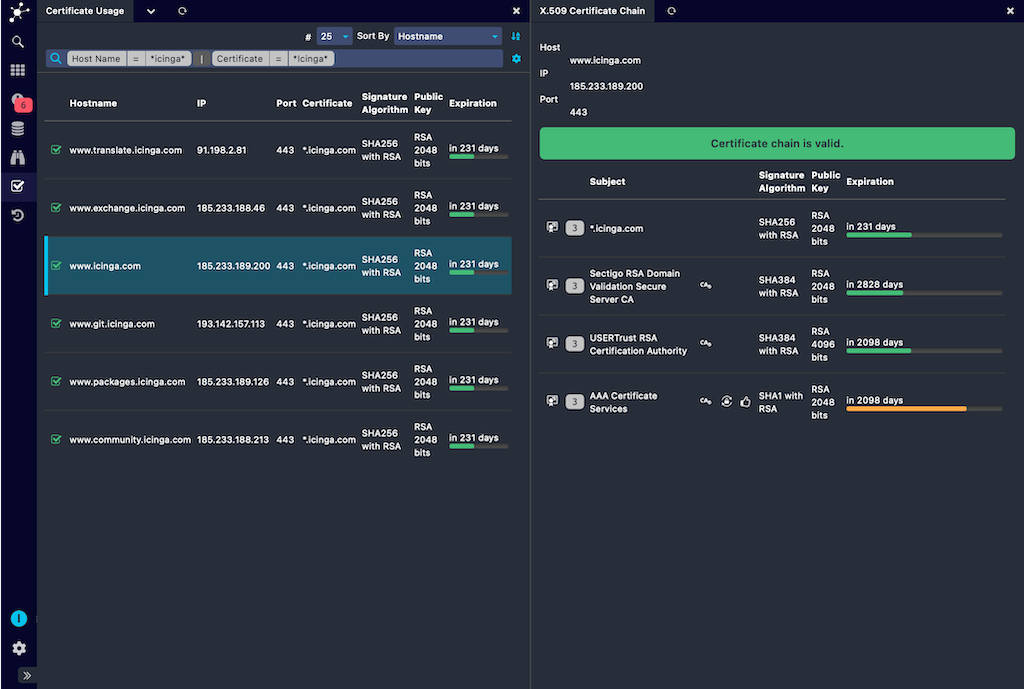Click the OR pipe operator in the filter
The width and height of the screenshot is (1024, 689).
coord(202,59)
